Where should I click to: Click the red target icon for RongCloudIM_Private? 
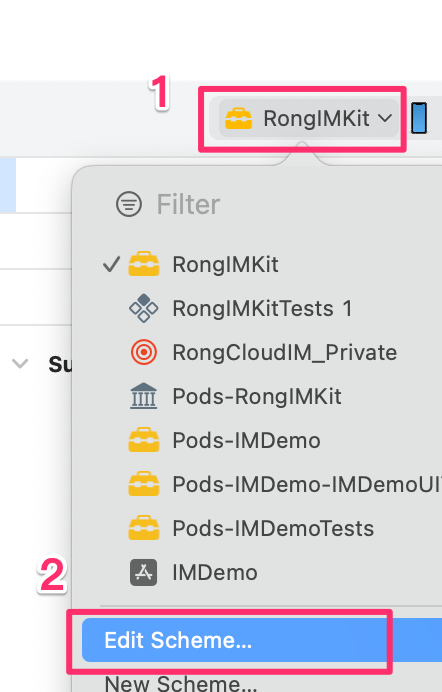click(144, 352)
